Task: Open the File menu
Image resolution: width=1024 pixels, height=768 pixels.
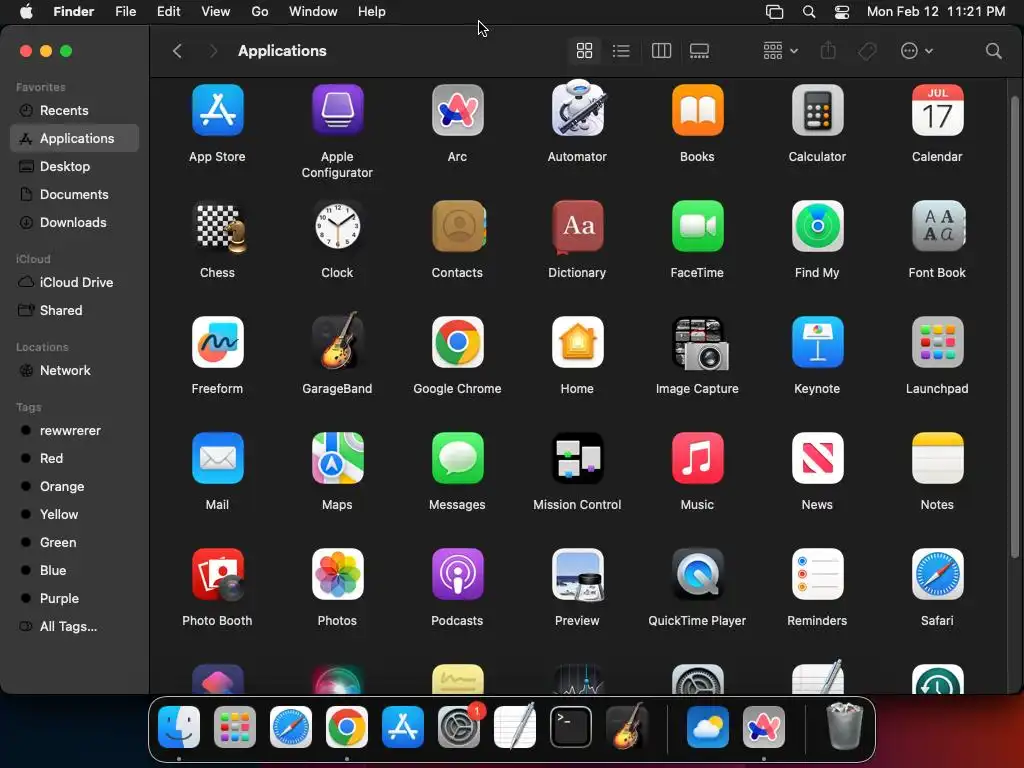Action: [x=125, y=12]
